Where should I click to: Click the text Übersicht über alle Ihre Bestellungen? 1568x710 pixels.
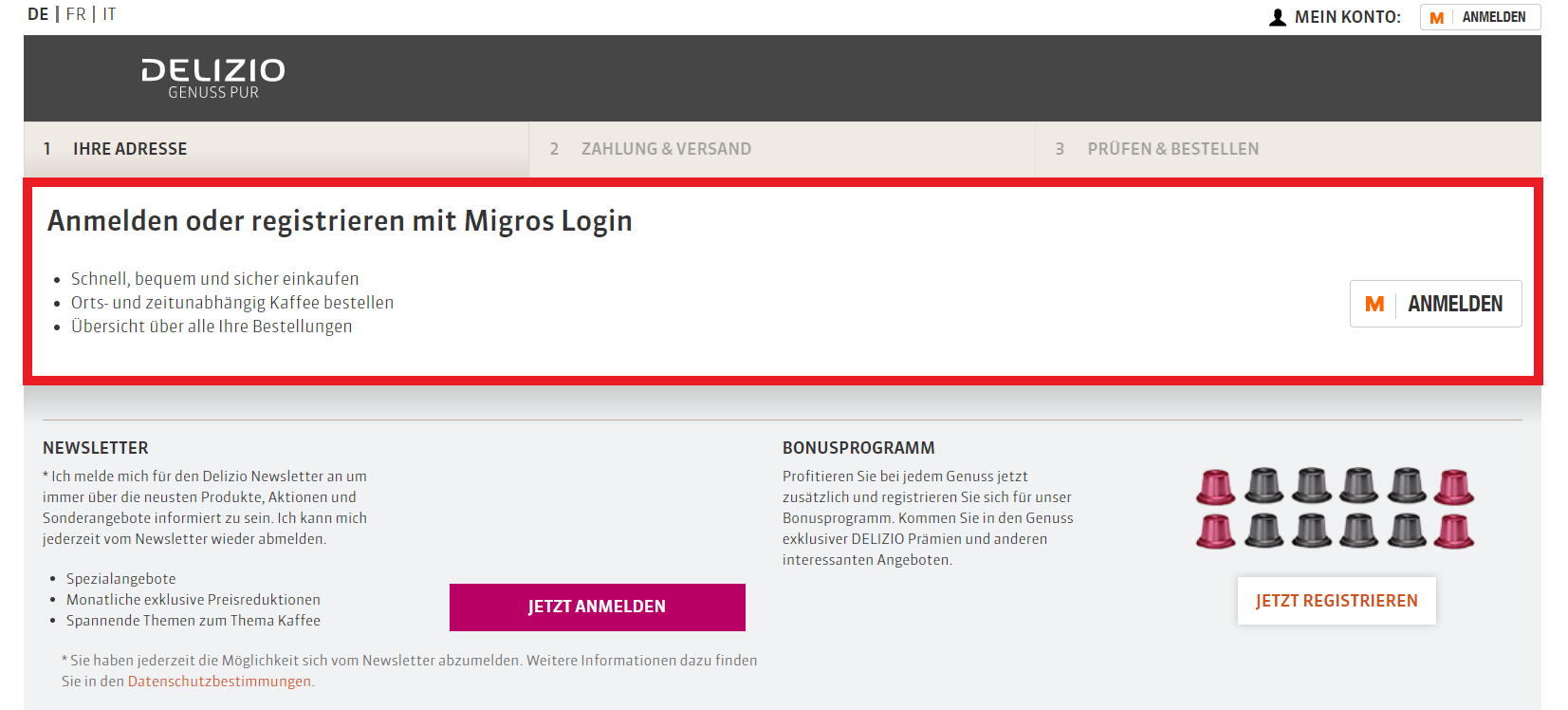(x=212, y=327)
